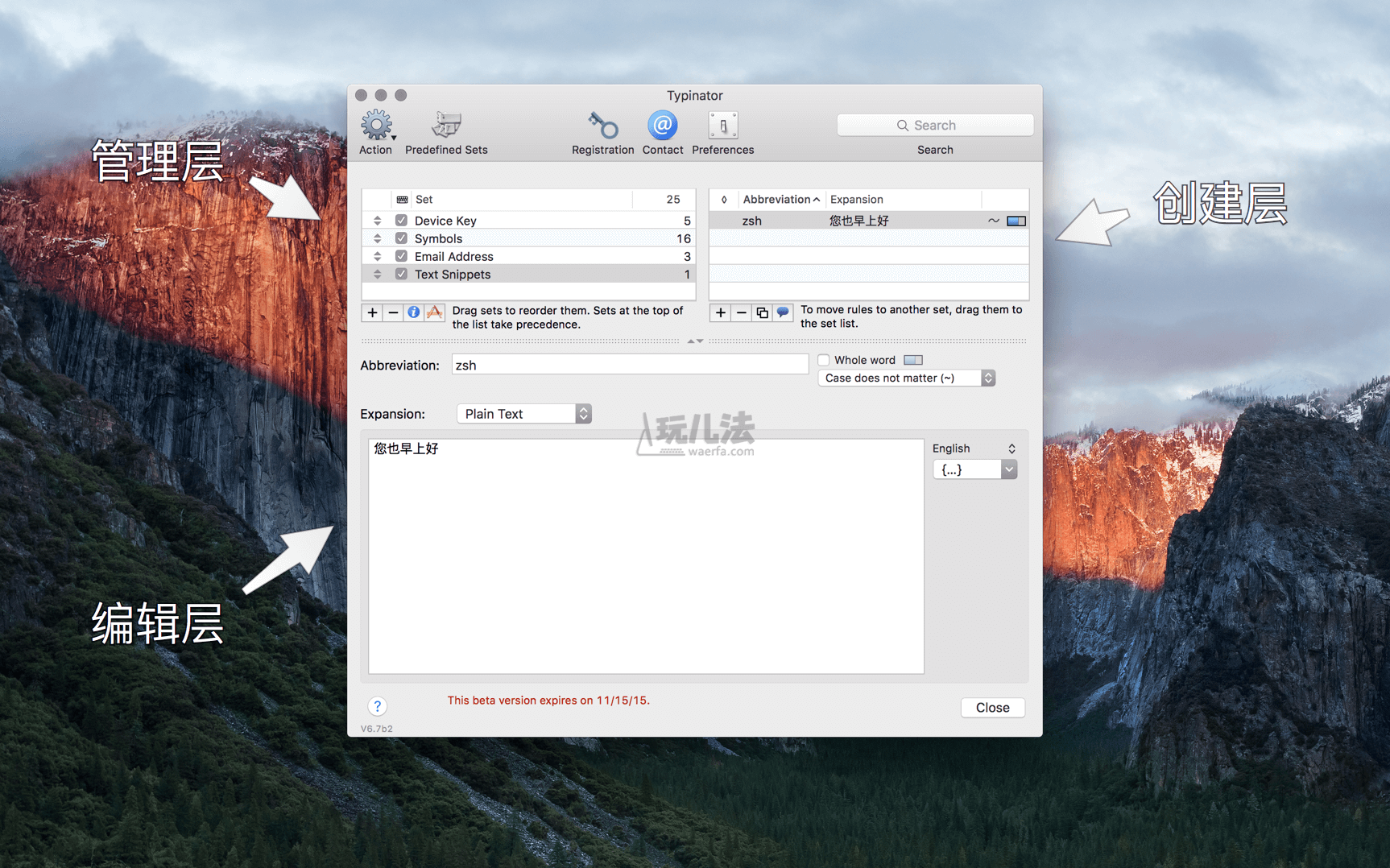Image resolution: width=1390 pixels, height=868 pixels.
Task: Open the English language selector
Action: (x=974, y=448)
